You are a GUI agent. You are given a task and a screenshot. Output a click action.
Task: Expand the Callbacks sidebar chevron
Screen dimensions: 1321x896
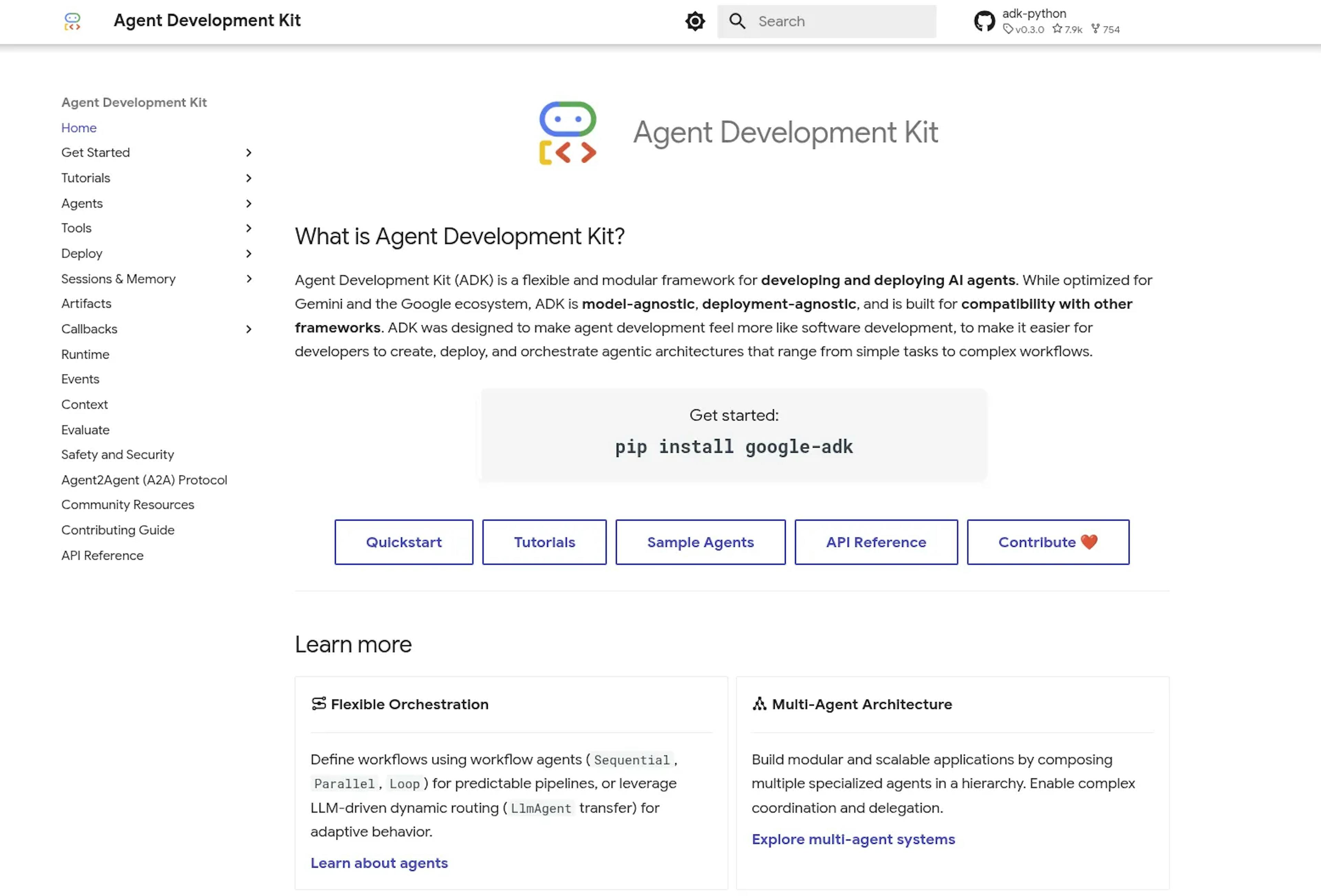[x=248, y=329]
